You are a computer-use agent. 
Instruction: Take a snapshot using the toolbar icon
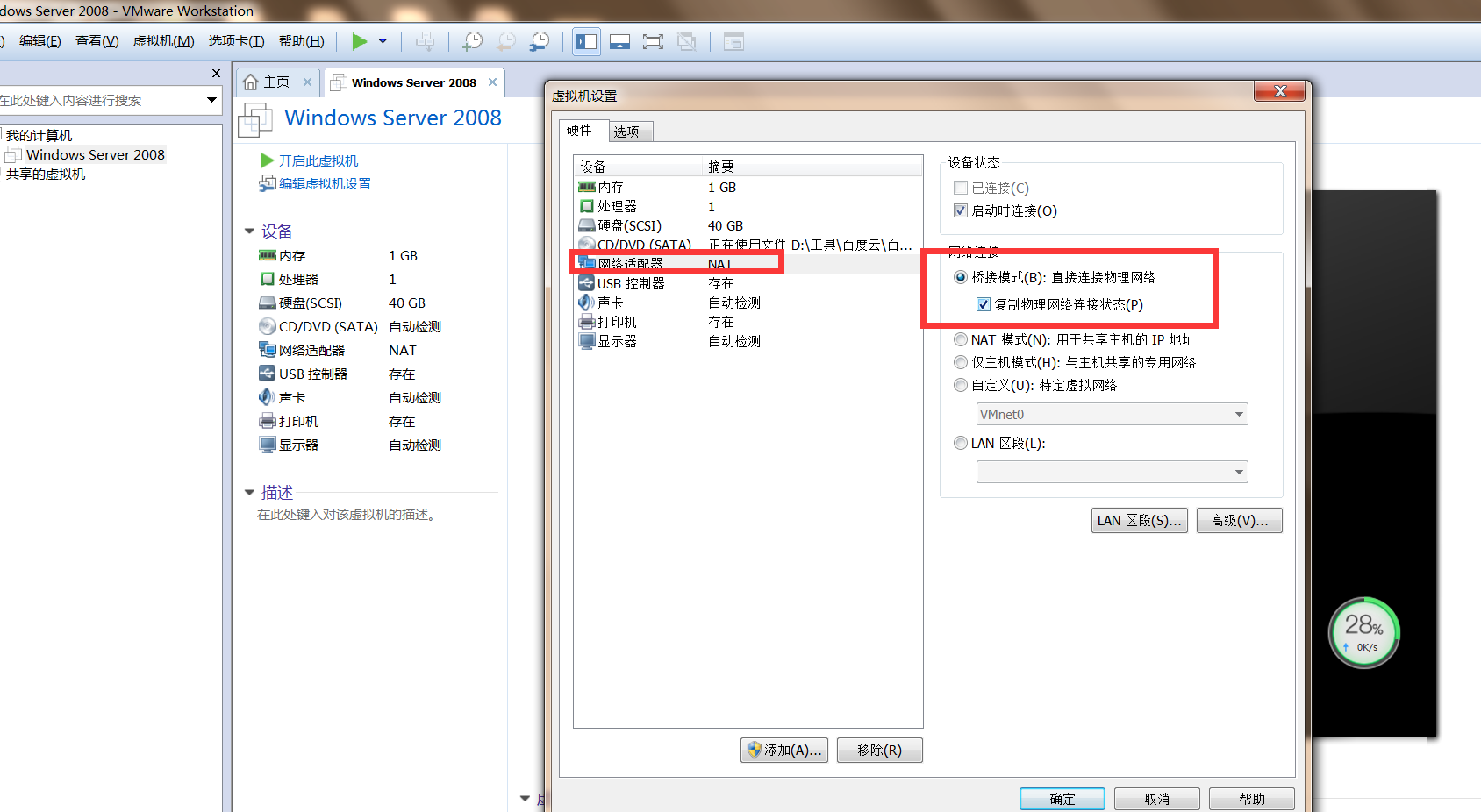(472, 41)
